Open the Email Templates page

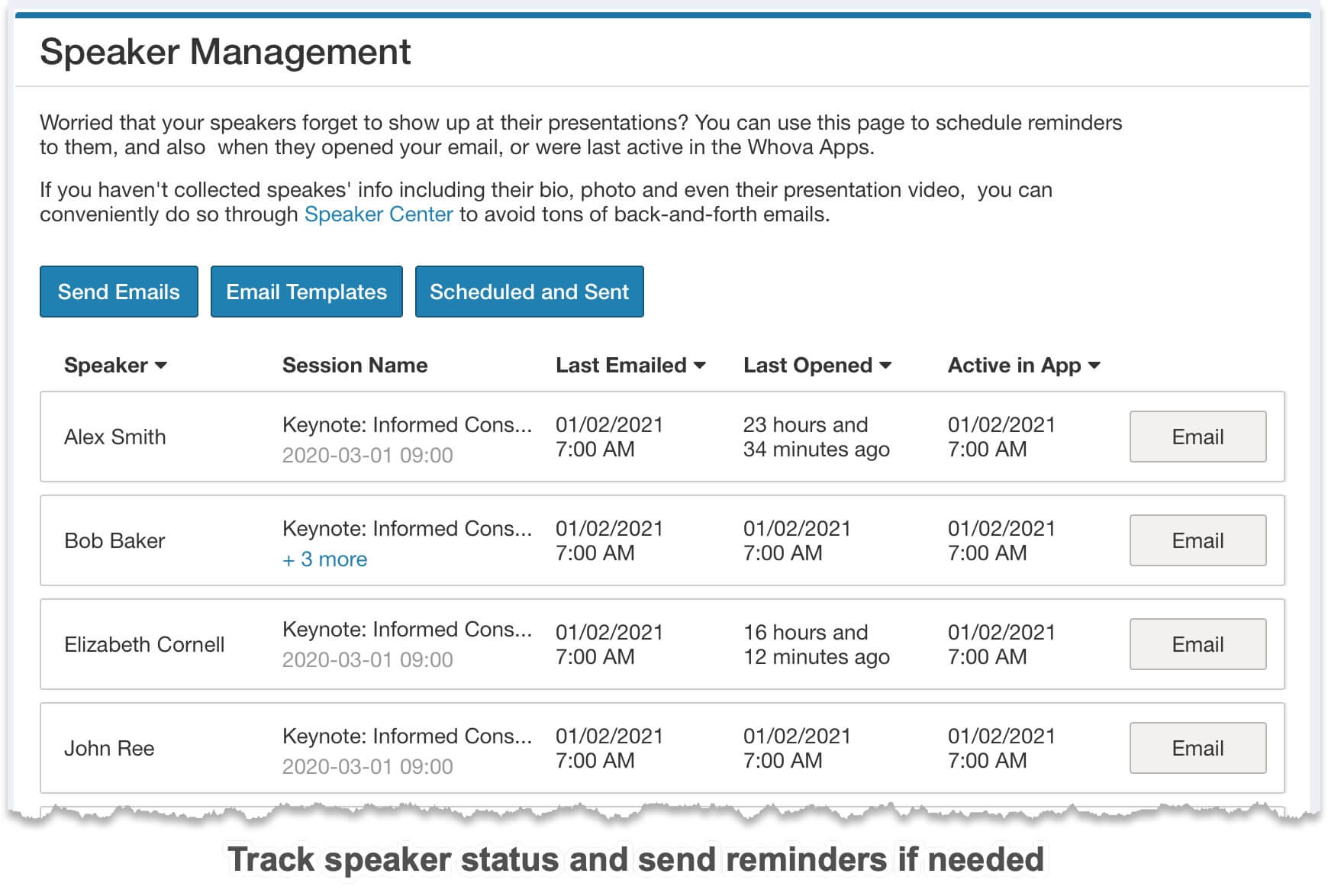tap(306, 292)
